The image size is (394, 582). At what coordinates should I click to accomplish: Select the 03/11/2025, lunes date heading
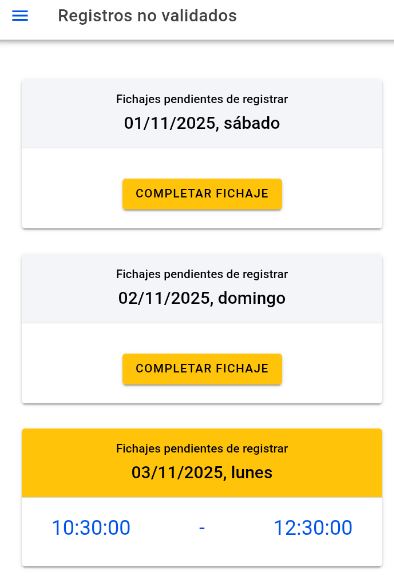202,473
